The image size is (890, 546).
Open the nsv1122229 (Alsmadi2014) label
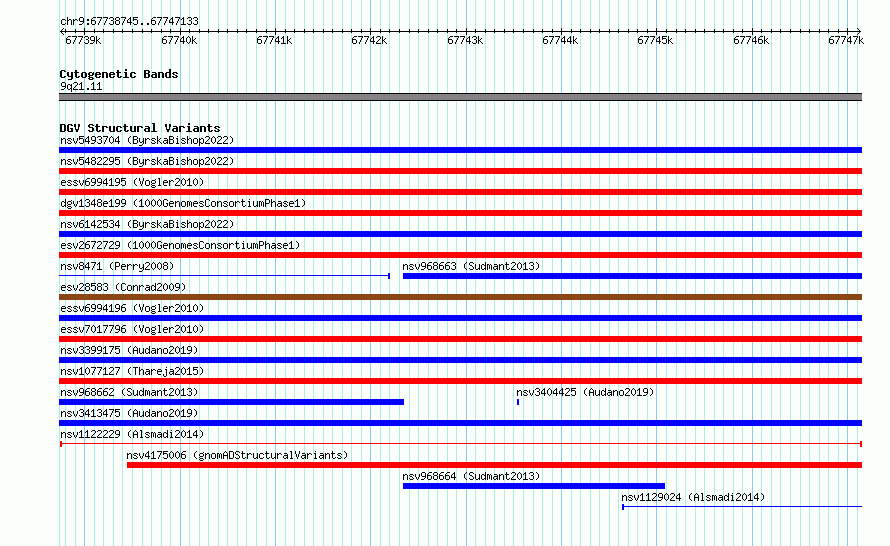point(132,434)
